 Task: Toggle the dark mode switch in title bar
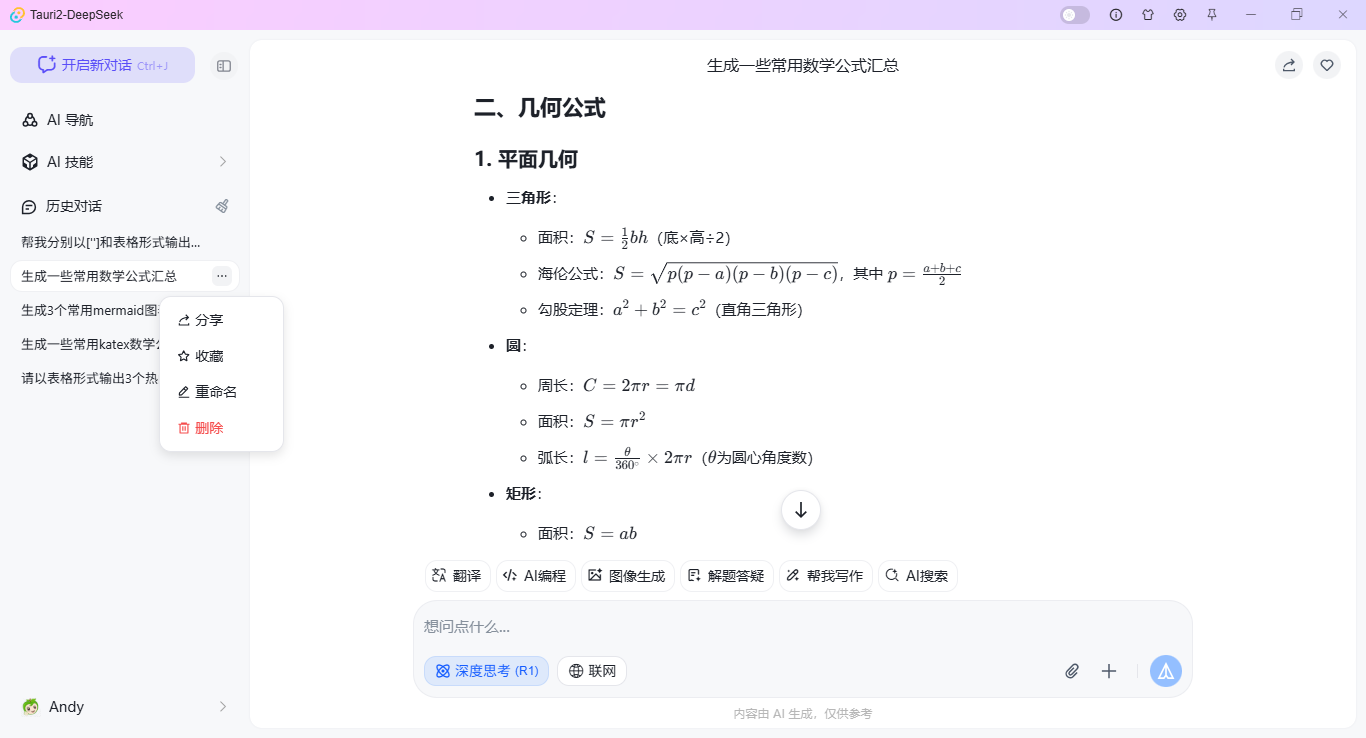coord(1074,15)
